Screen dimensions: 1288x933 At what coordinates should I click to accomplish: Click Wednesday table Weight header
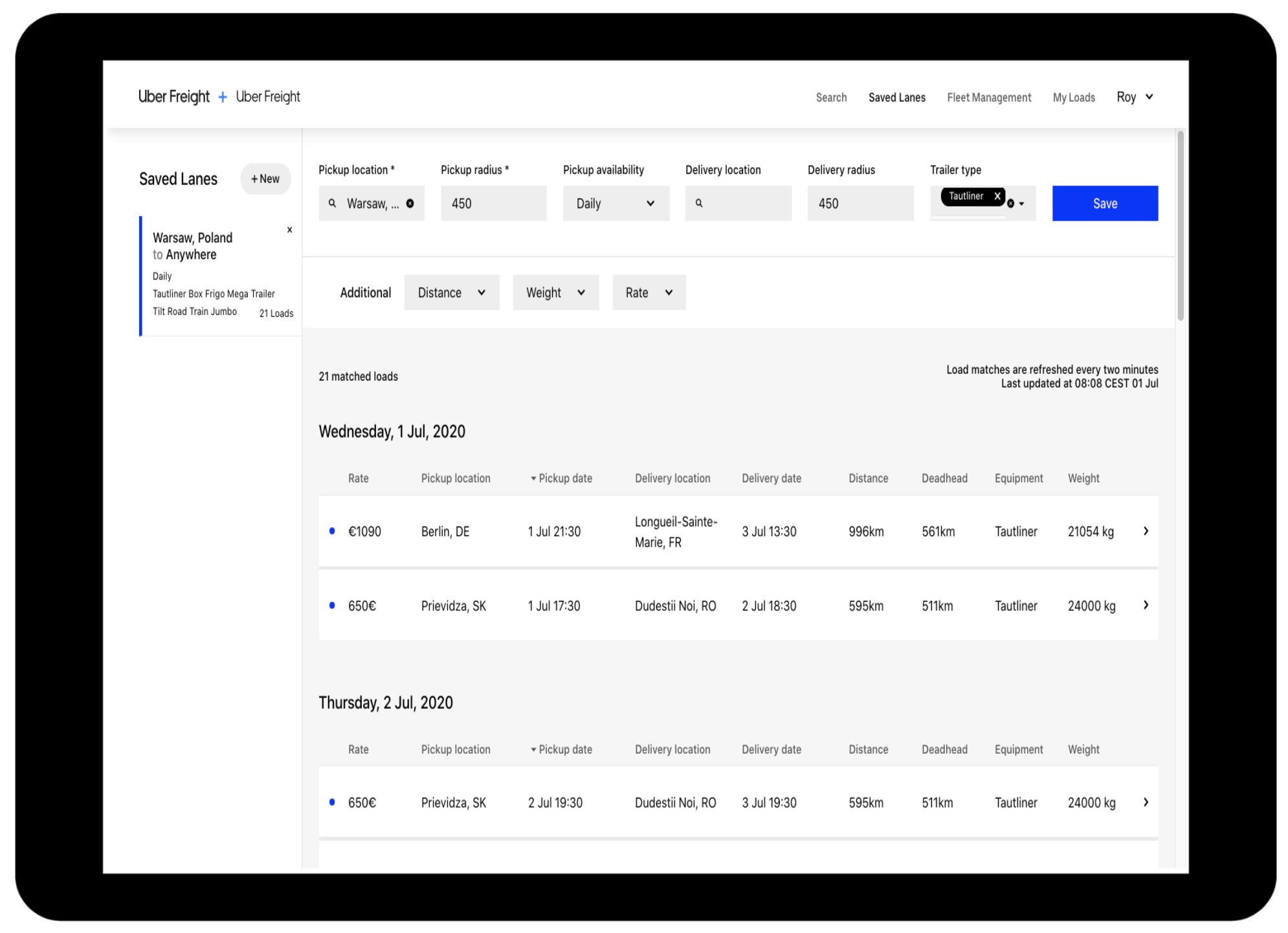click(1083, 478)
